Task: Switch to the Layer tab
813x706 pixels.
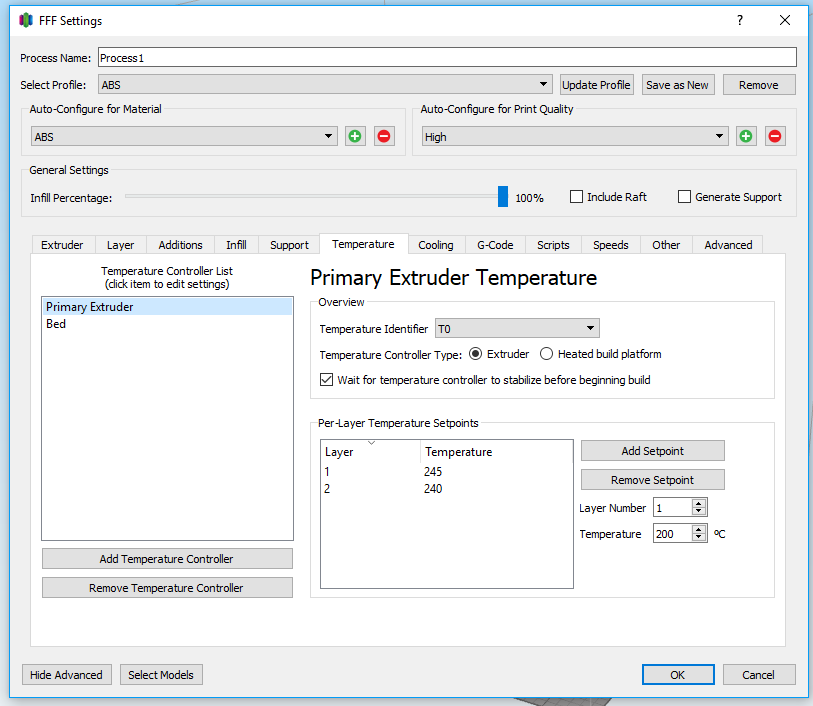Action: point(120,245)
